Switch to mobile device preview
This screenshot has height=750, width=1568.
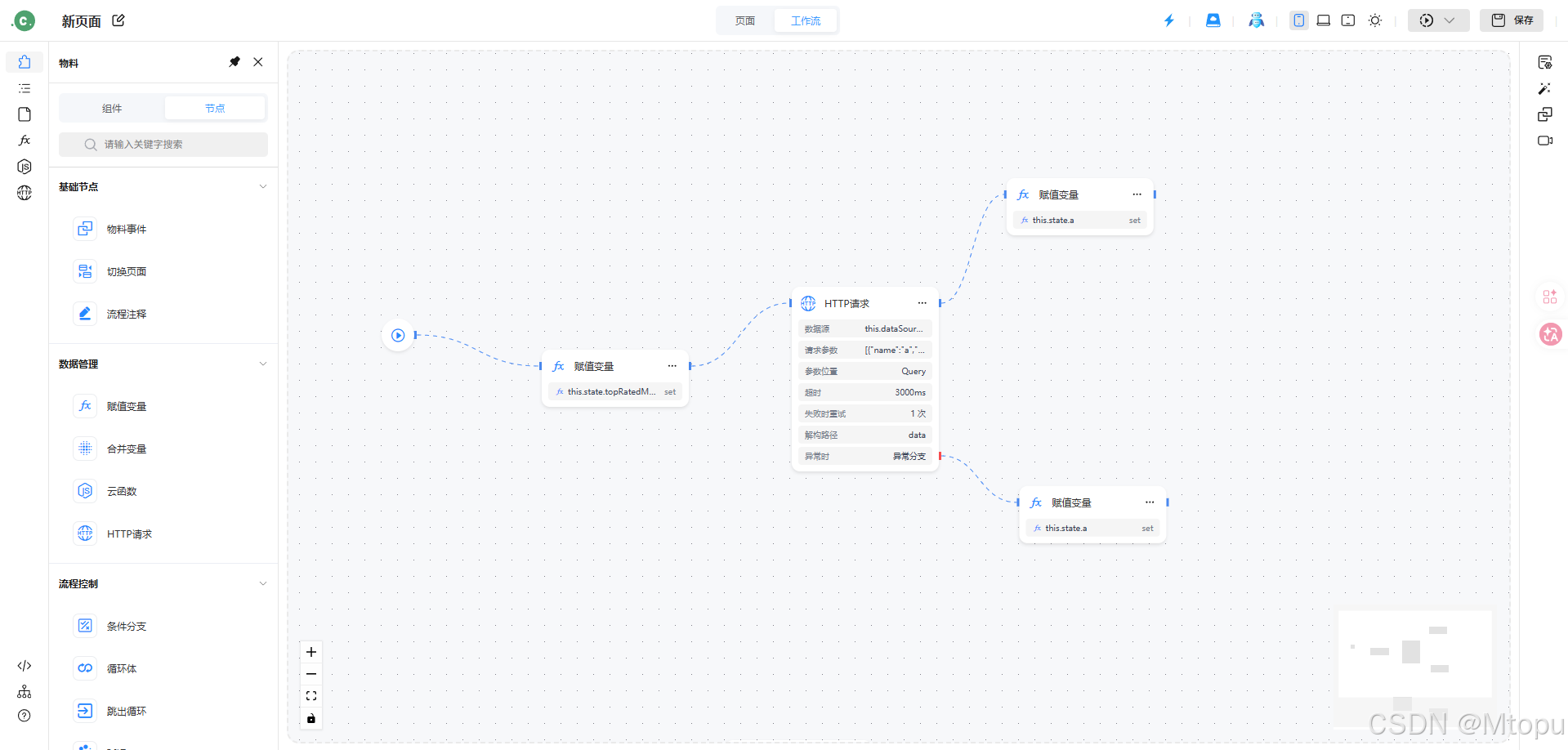coord(1299,20)
